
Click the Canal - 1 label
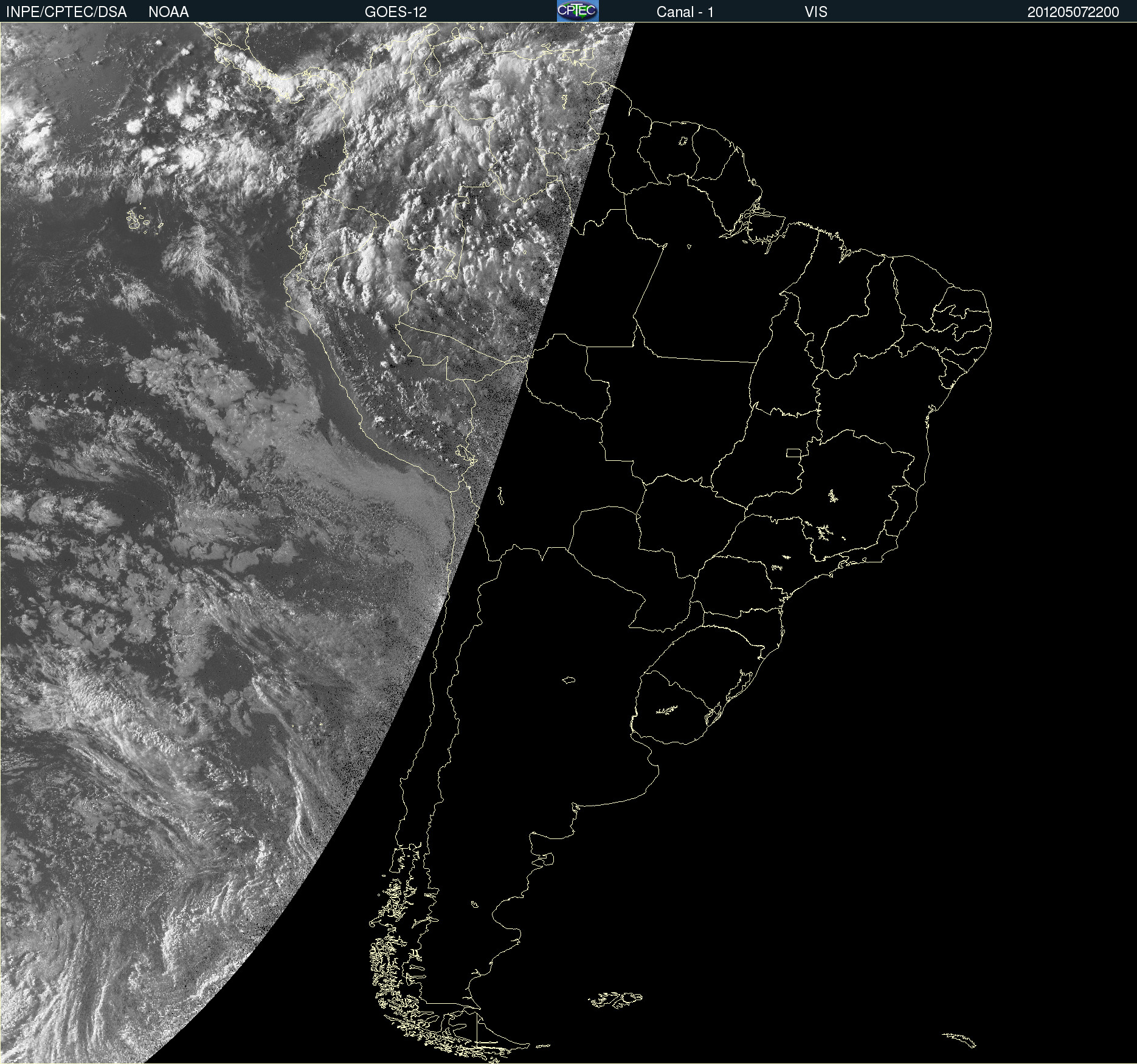[685, 12]
